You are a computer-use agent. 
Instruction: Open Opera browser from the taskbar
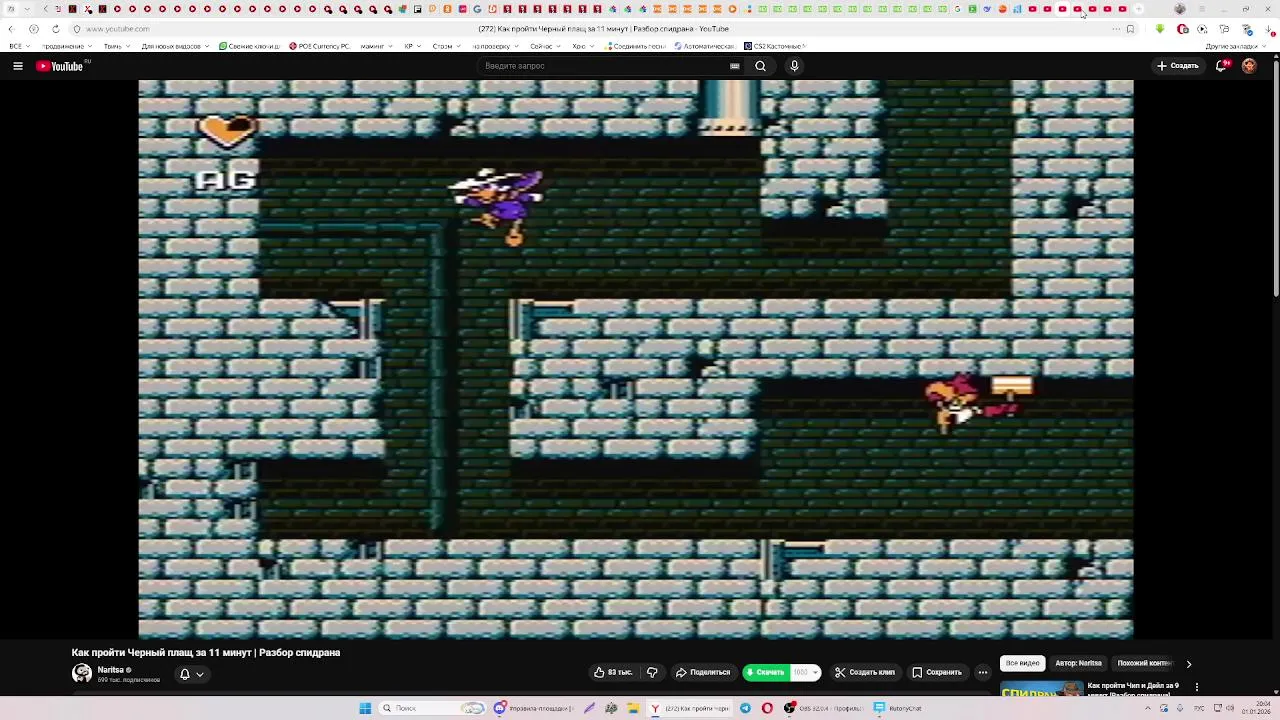767,708
